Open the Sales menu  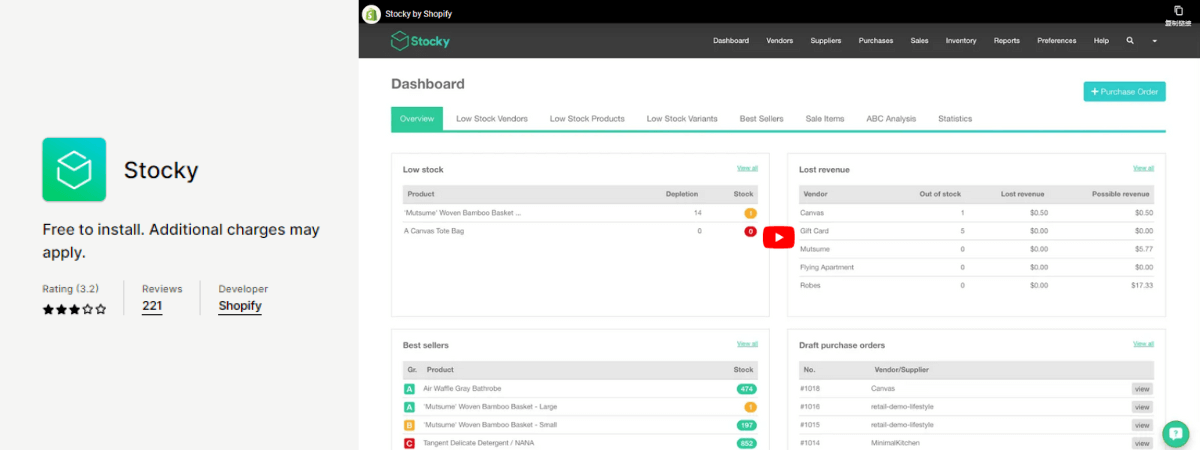[920, 41]
